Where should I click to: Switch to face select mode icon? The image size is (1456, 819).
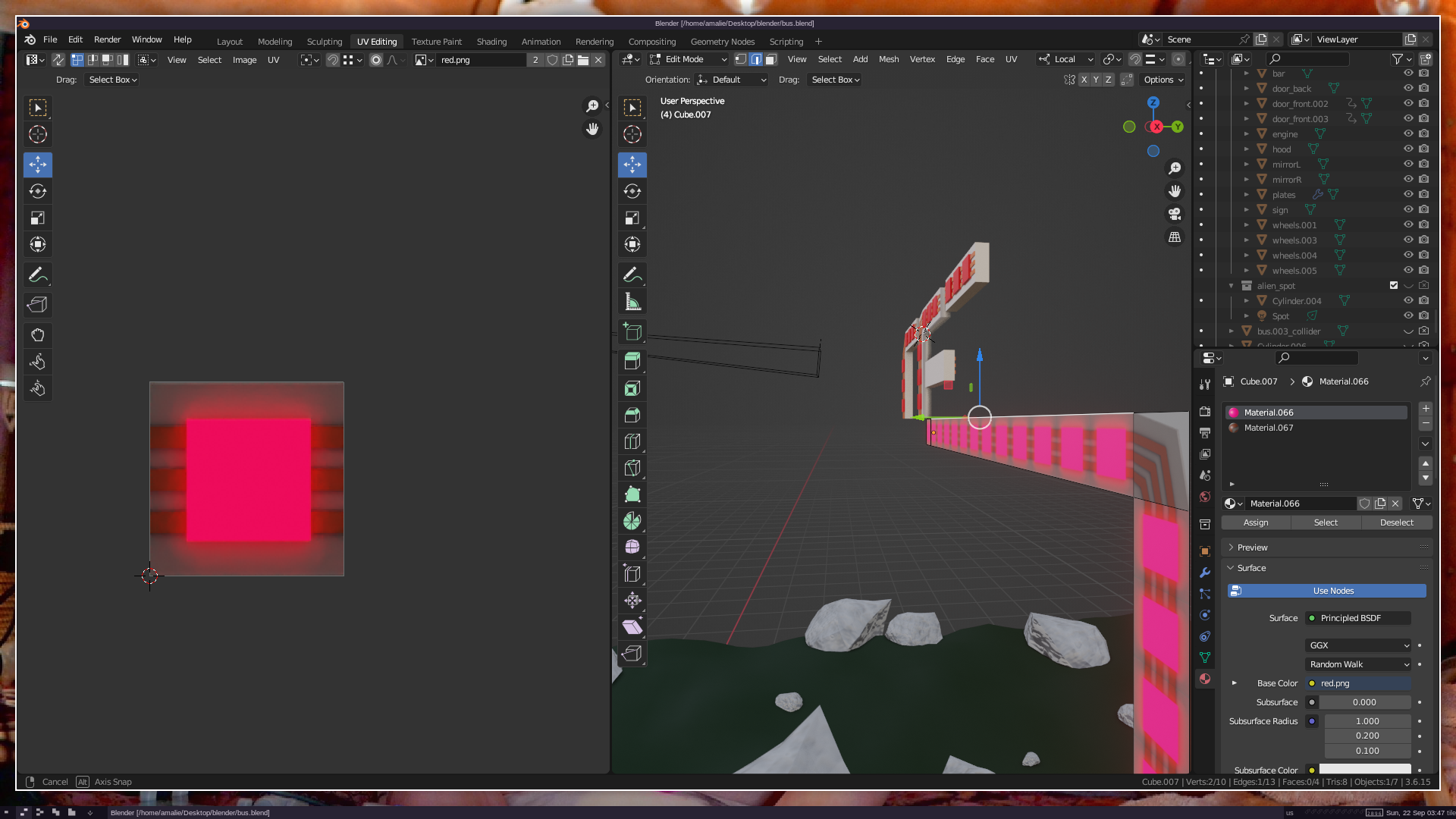point(771,59)
